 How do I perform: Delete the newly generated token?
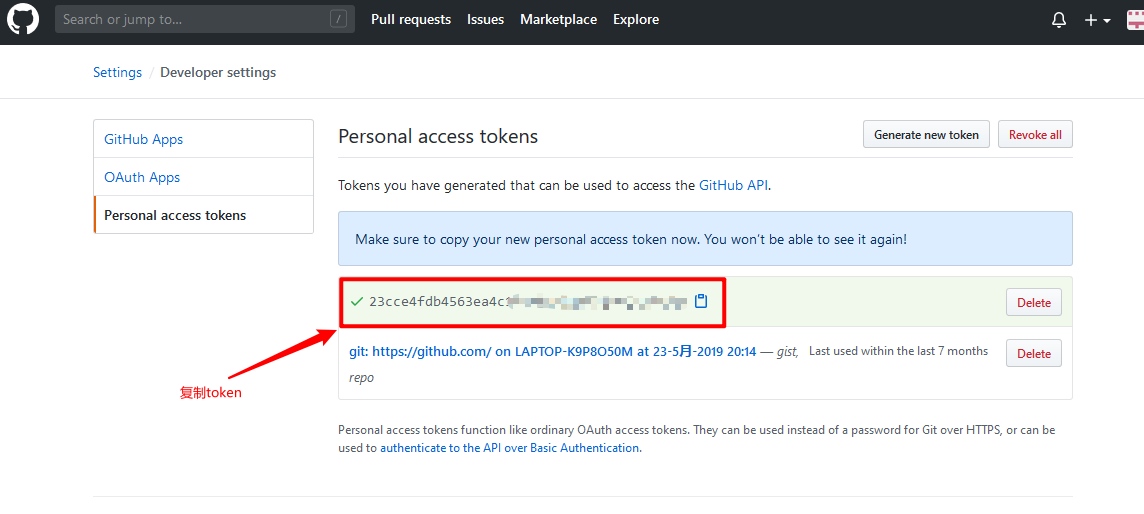coord(1034,303)
